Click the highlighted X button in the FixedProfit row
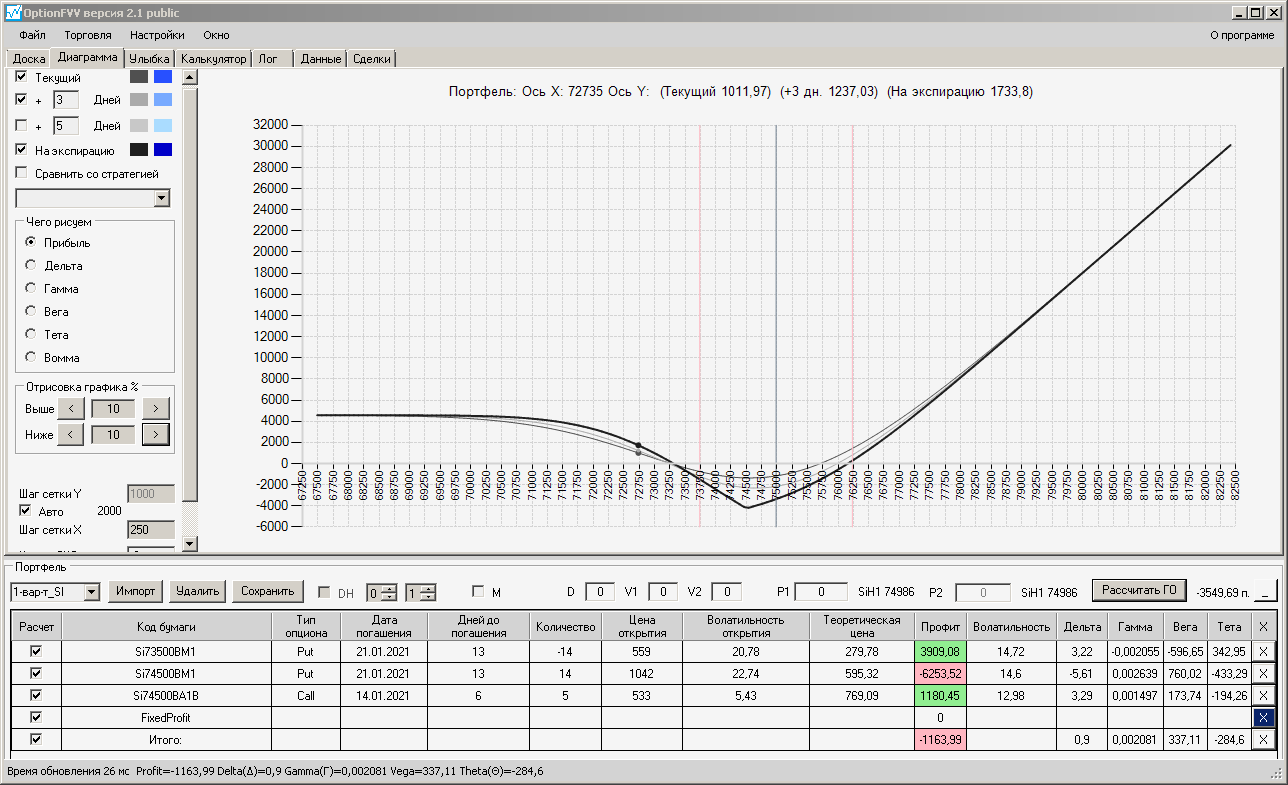 coord(1264,717)
